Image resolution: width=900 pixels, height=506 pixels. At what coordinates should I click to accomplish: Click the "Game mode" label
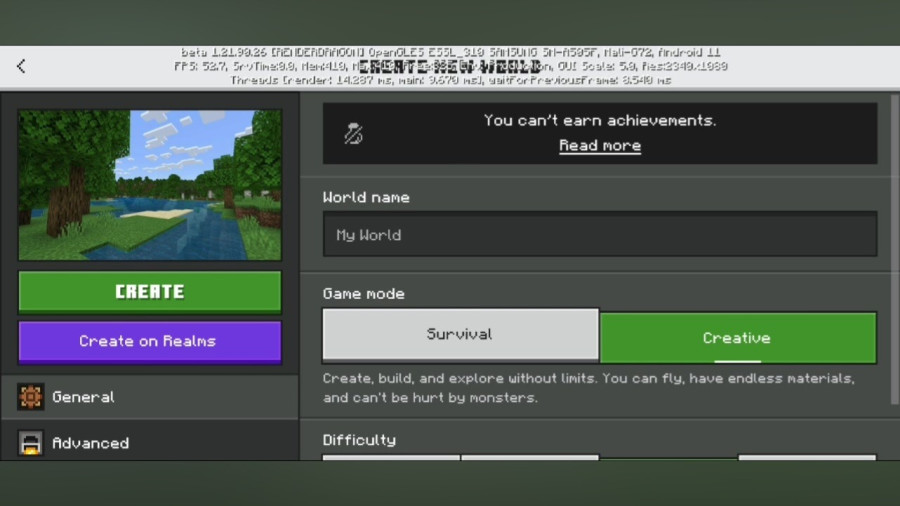click(x=363, y=294)
